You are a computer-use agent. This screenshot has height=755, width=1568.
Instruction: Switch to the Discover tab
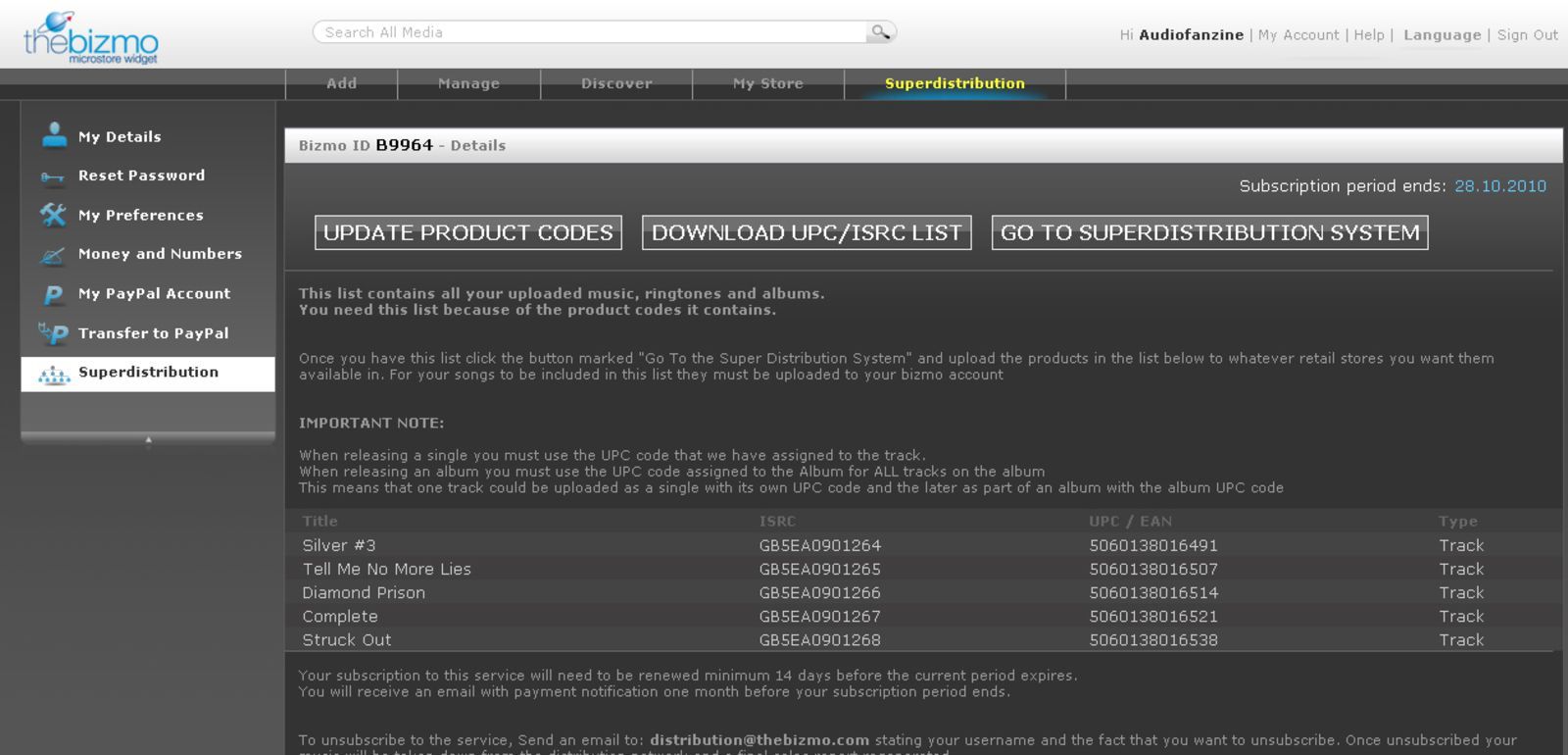click(616, 83)
